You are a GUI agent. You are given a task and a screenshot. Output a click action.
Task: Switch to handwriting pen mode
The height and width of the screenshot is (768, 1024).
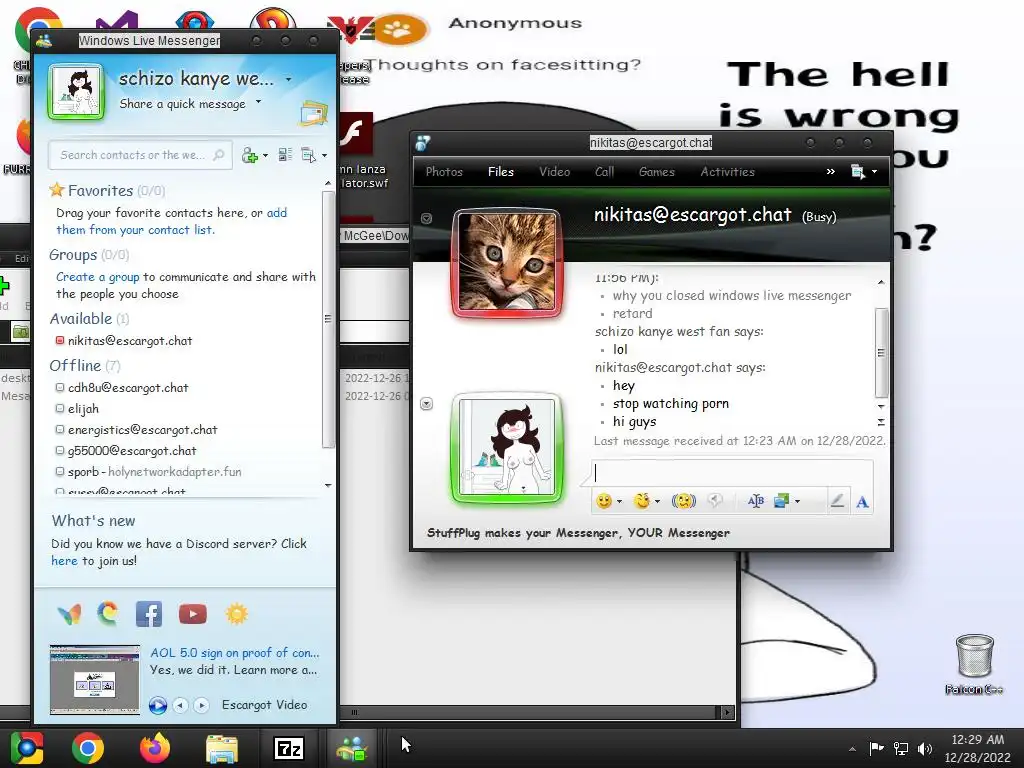[x=837, y=501]
